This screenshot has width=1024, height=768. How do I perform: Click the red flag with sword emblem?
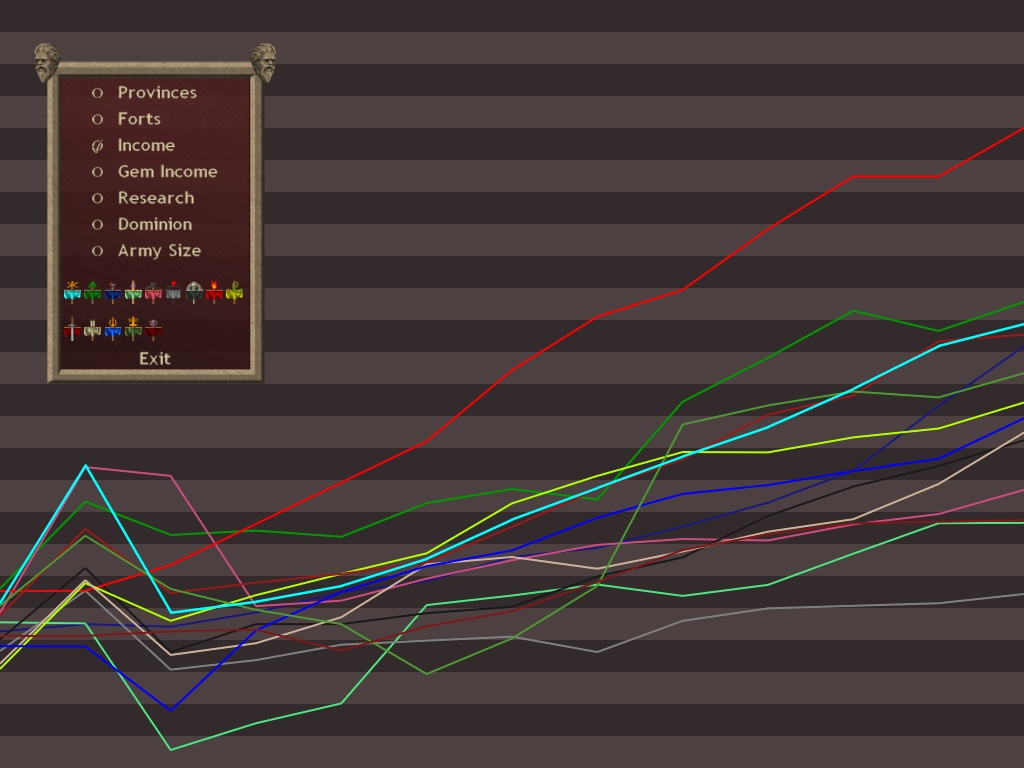[72, 328]
